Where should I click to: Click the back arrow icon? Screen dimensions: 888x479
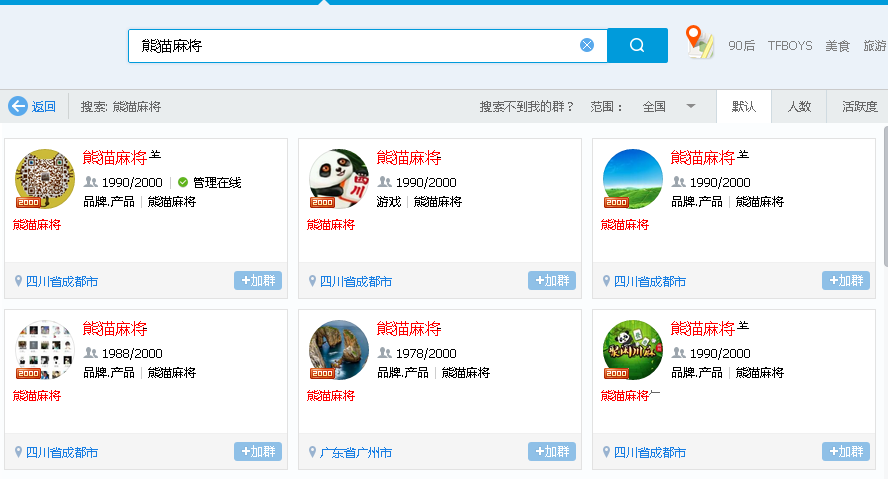click(x=18, y=107)
